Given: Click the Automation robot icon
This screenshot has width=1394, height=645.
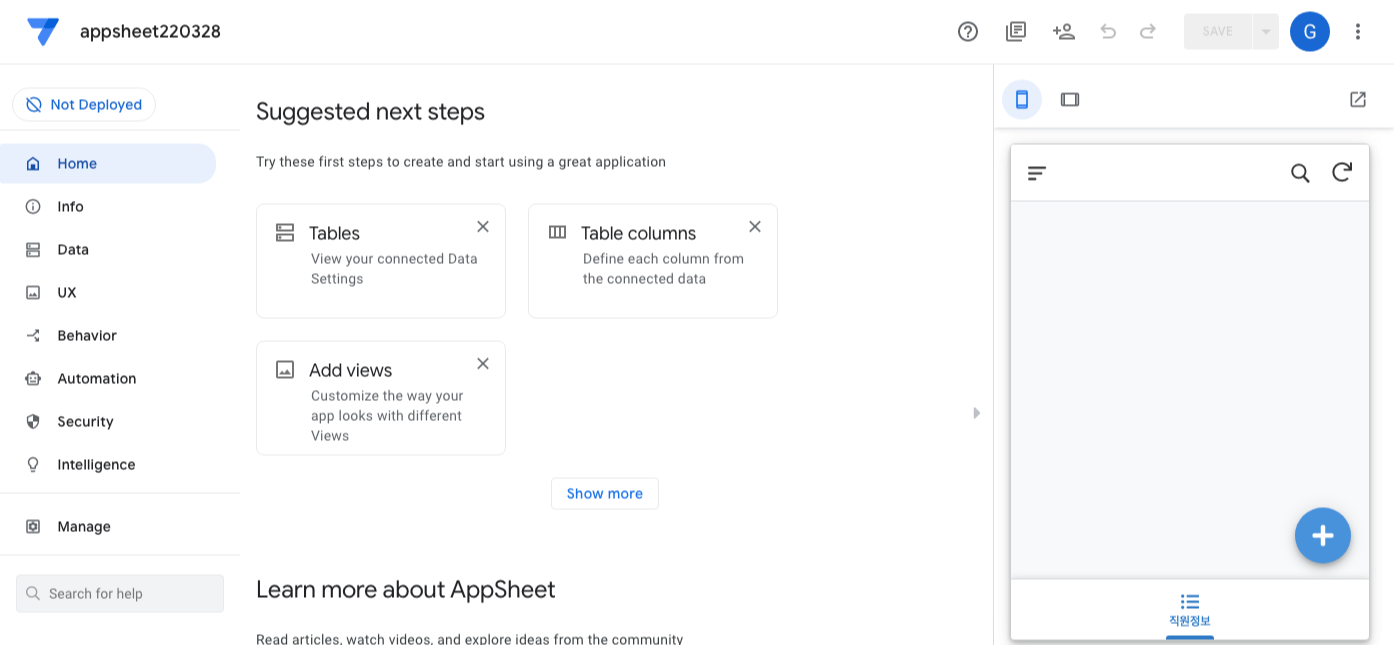Looking at the screenshot, I should [x=33, y=379].
